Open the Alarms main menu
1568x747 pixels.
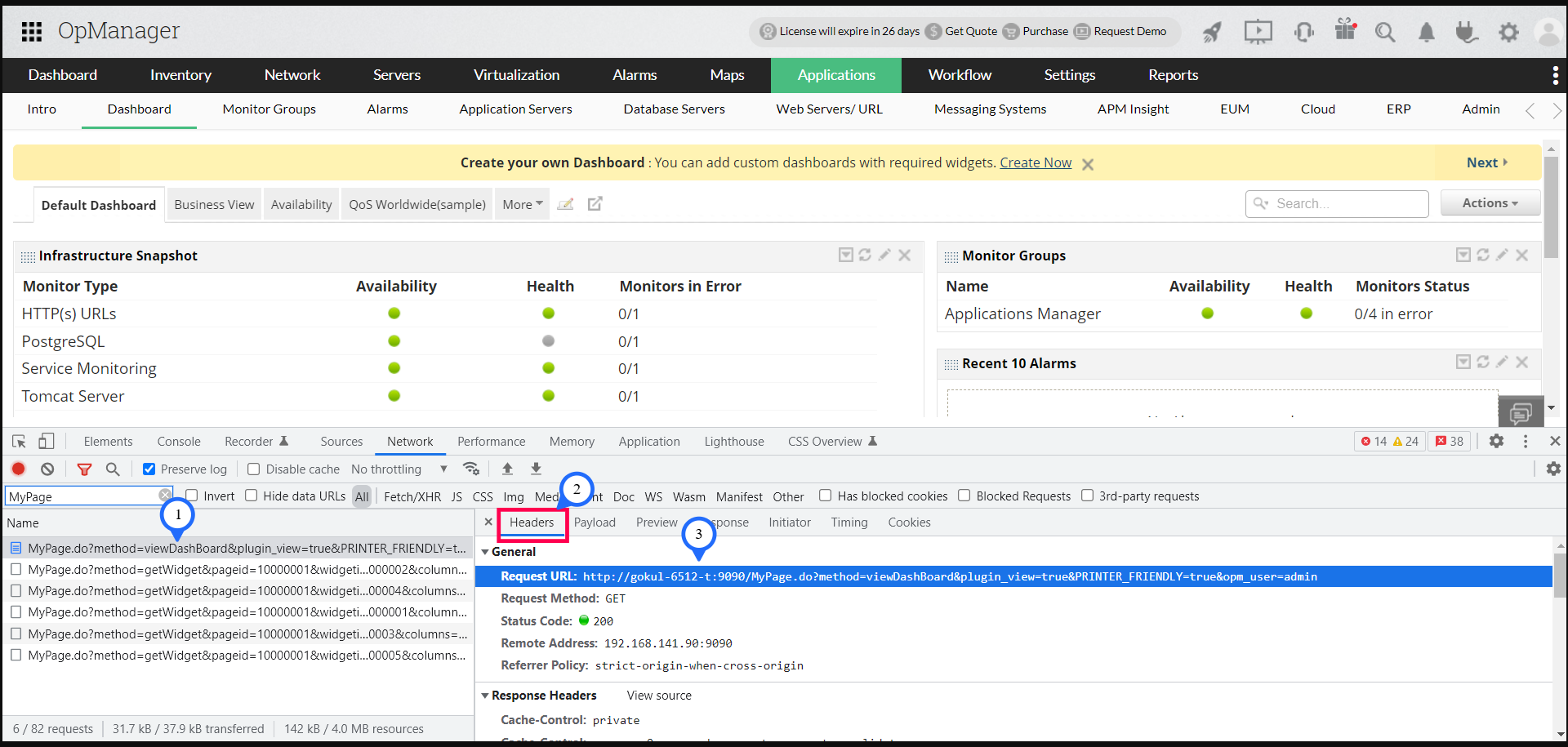tap(635, 75)
